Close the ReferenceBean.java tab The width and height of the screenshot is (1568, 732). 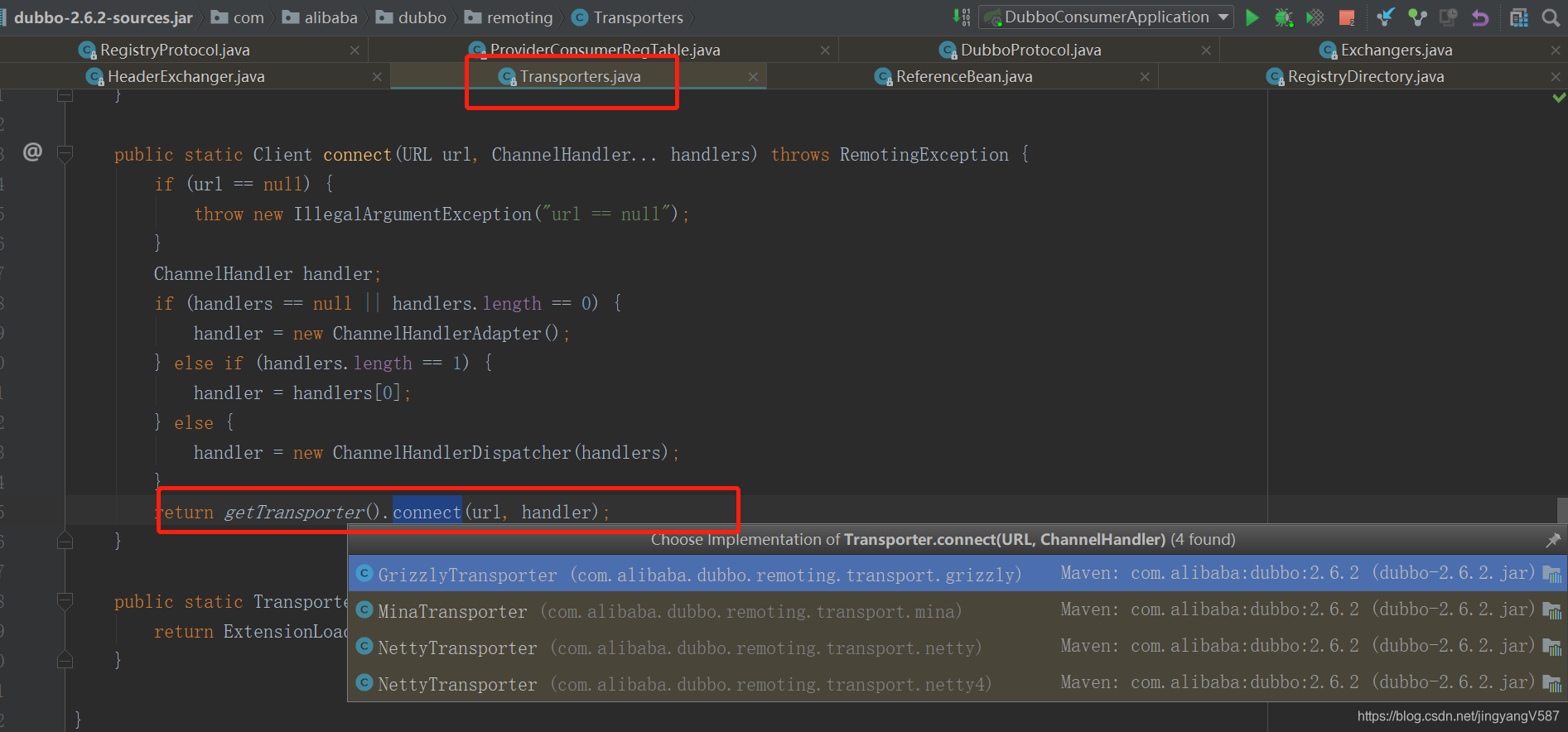[1145, 77]
